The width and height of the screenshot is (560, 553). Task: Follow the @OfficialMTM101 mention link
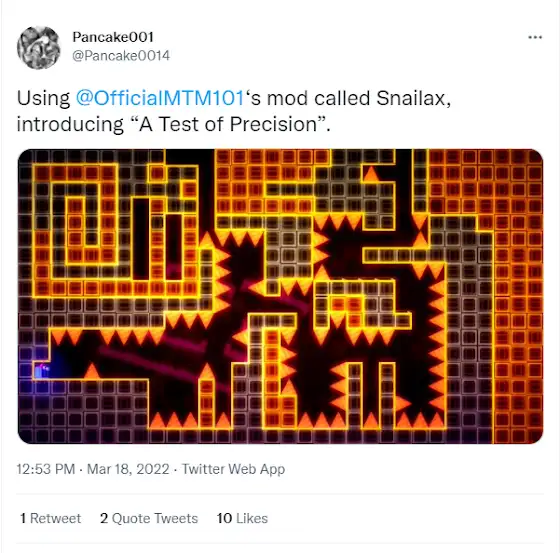click(x=160, y=98)
